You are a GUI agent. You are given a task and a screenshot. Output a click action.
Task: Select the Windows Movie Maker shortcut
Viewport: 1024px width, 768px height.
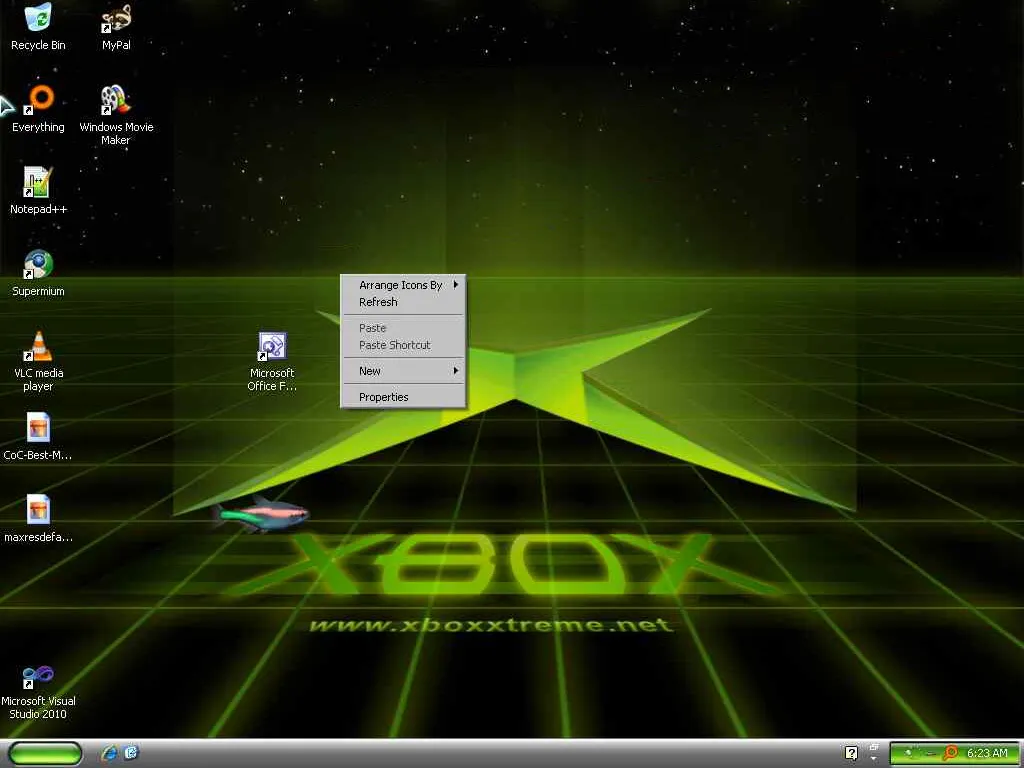pyautogui.click(x=116, y=115)
